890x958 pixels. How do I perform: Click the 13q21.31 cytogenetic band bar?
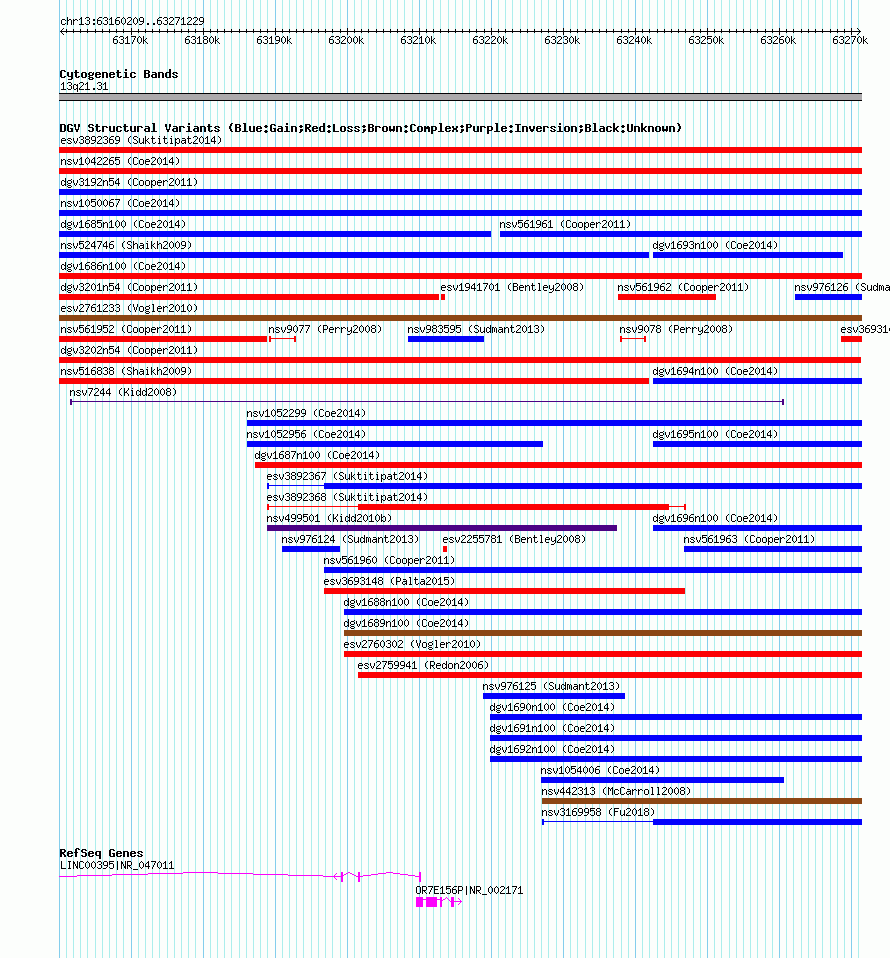[x=461, y=97]
